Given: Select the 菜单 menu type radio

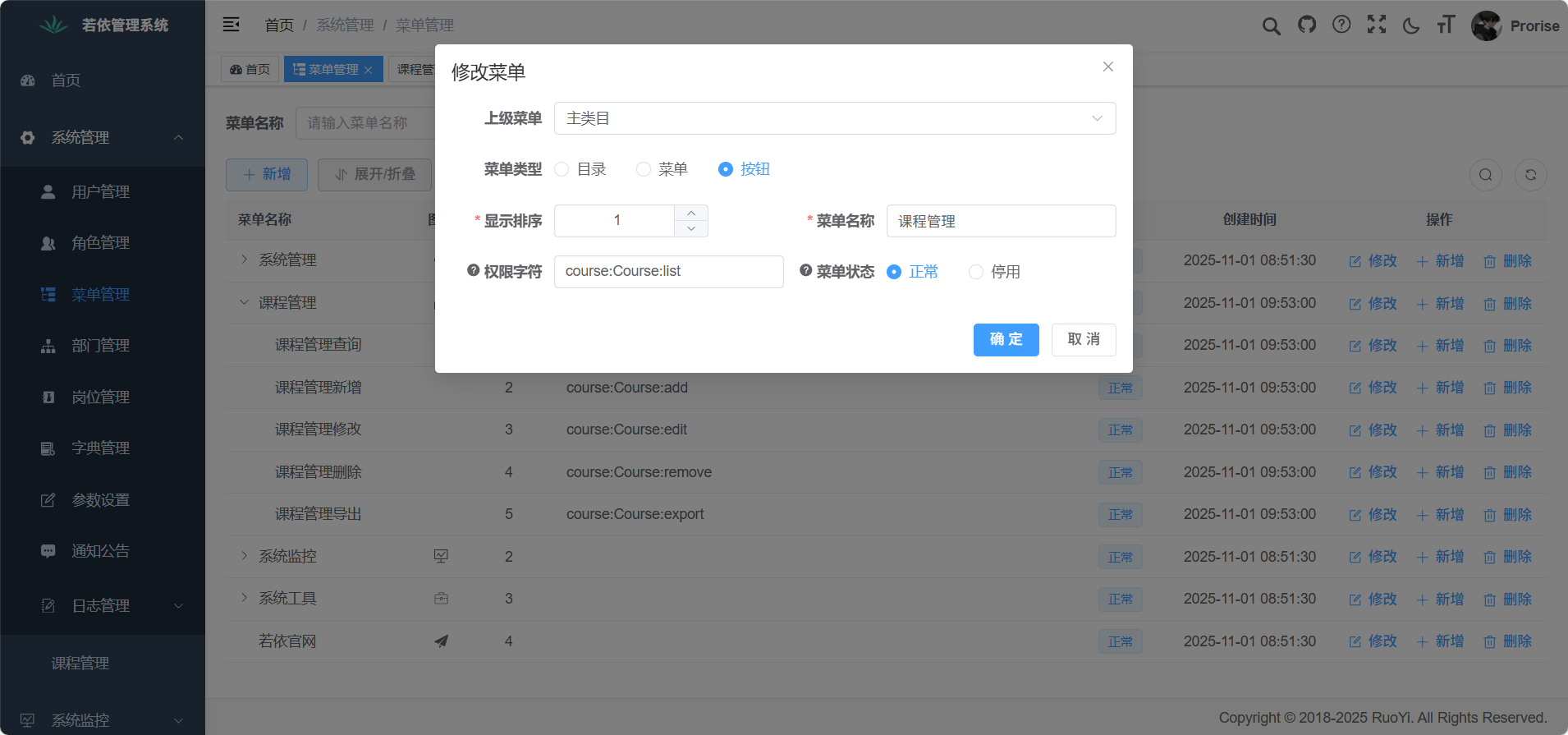Looking at the screenshot, I should click(644, 169).
